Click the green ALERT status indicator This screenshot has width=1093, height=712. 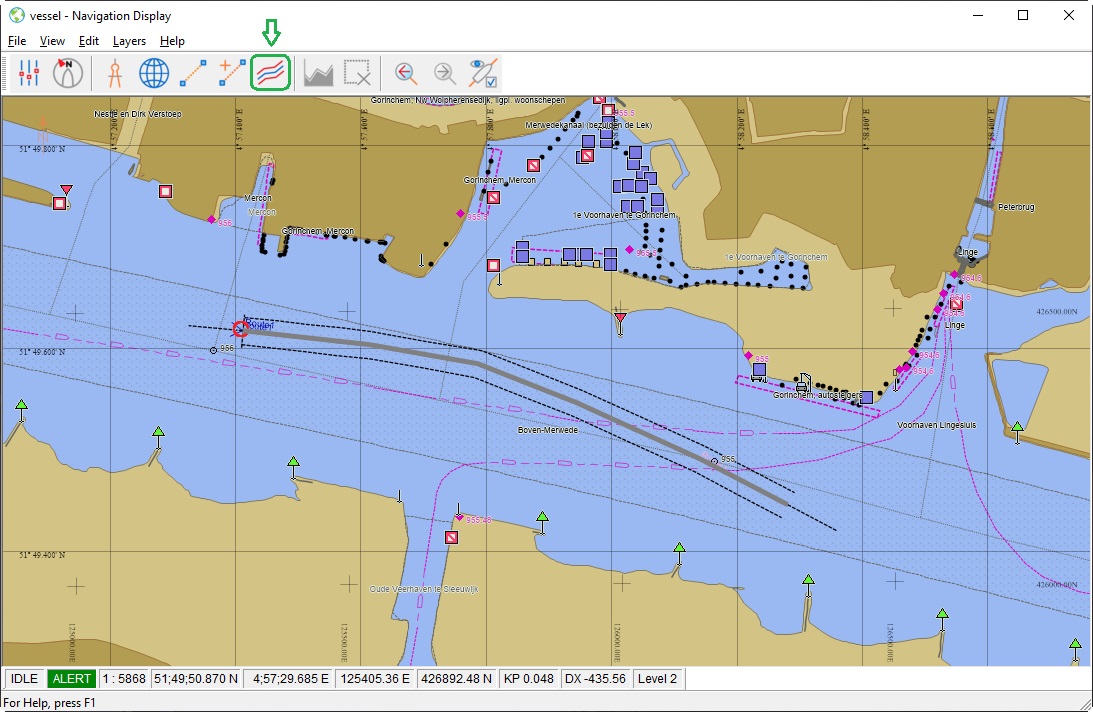point(73,679)
